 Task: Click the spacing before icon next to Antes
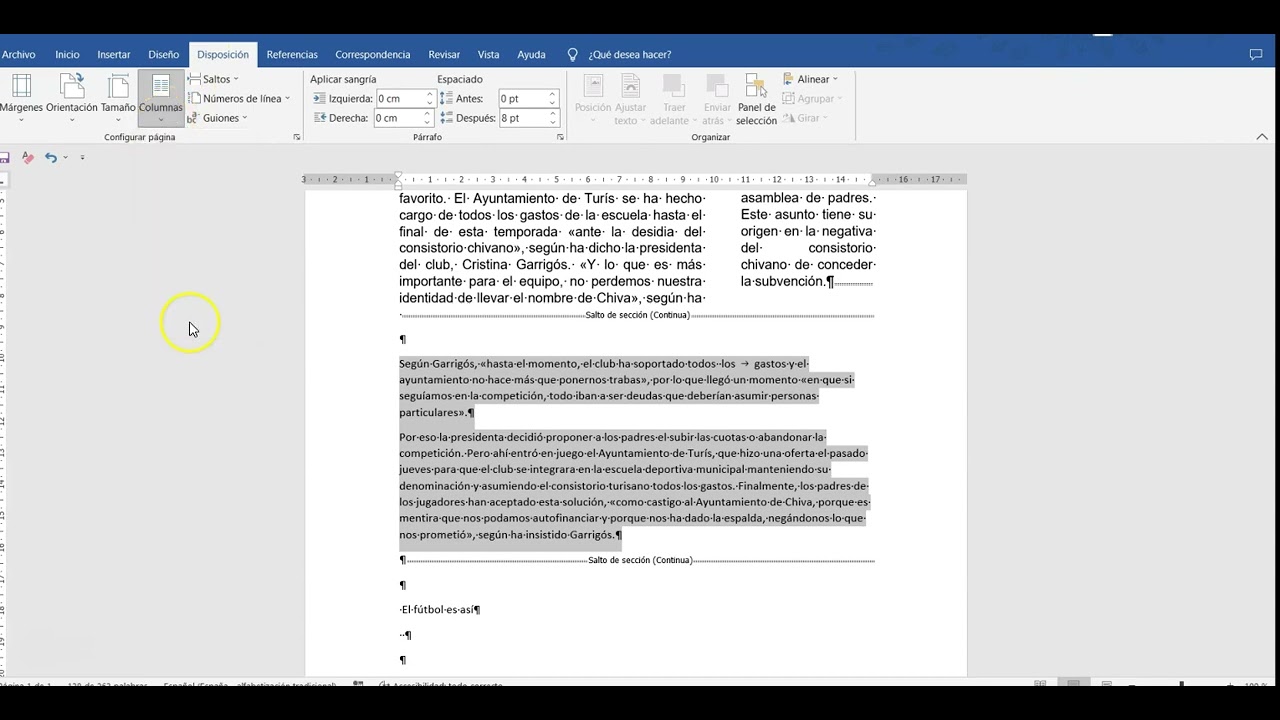click(445, 98)
